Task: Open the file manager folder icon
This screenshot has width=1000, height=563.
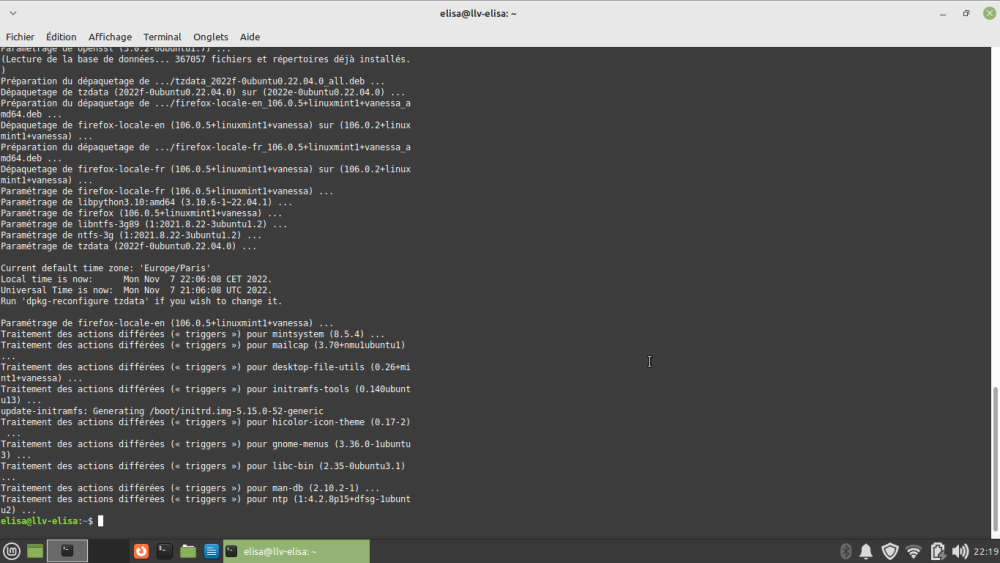Action: (188, 551)
